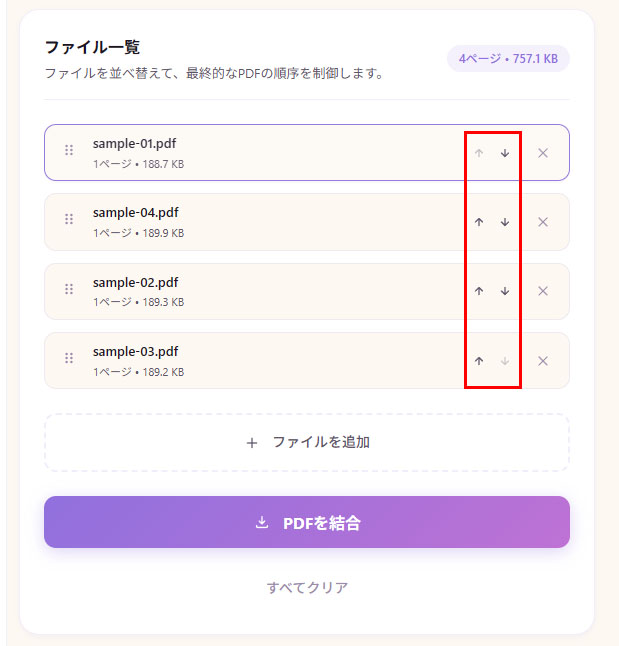Click the 4ページ • 757.1 KB badge
Viewport: 619px width, 646px height.
pyautogui.click(x=508, y=59)
